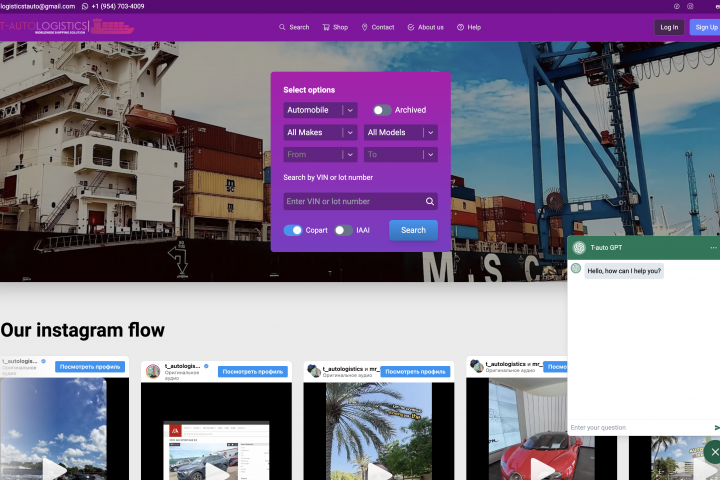
Task: Open the social icon left of the Instagram icon
Action: [x=676, y=6]
